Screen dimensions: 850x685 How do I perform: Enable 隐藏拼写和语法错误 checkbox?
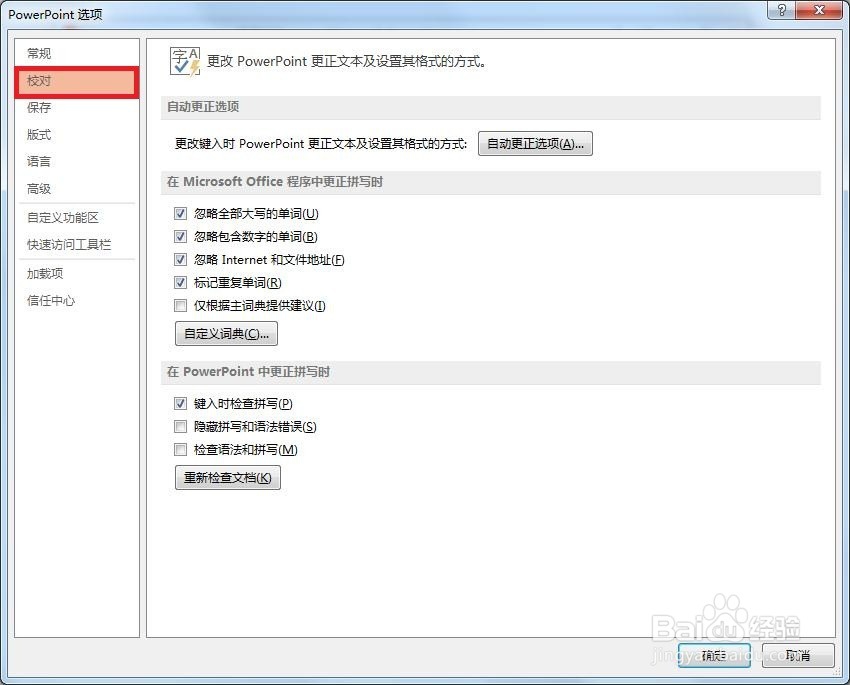click(181, 426)
